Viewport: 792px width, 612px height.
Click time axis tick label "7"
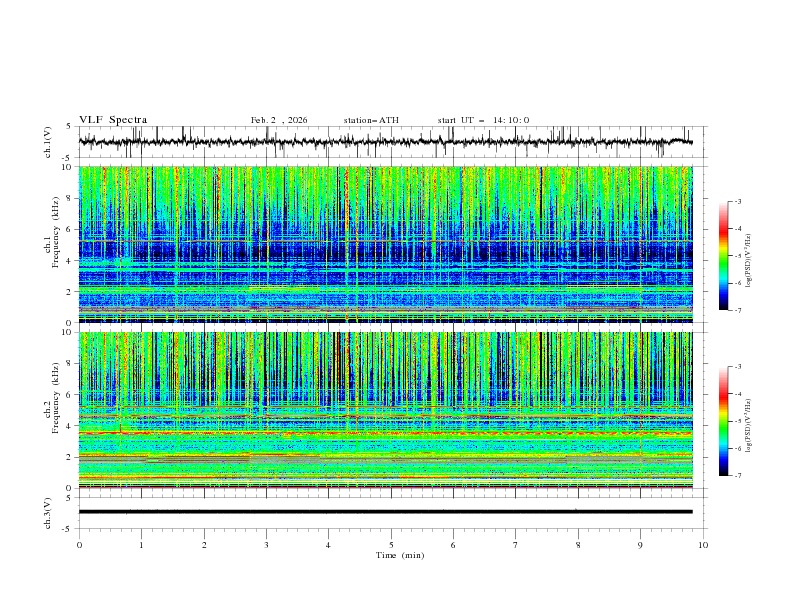coord(516,545)
